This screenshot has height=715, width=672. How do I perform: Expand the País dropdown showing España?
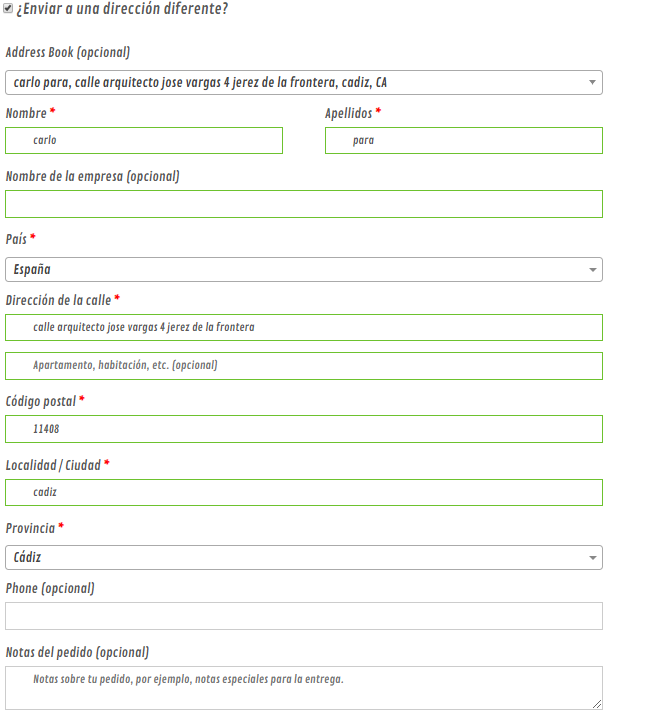[304, 269]
